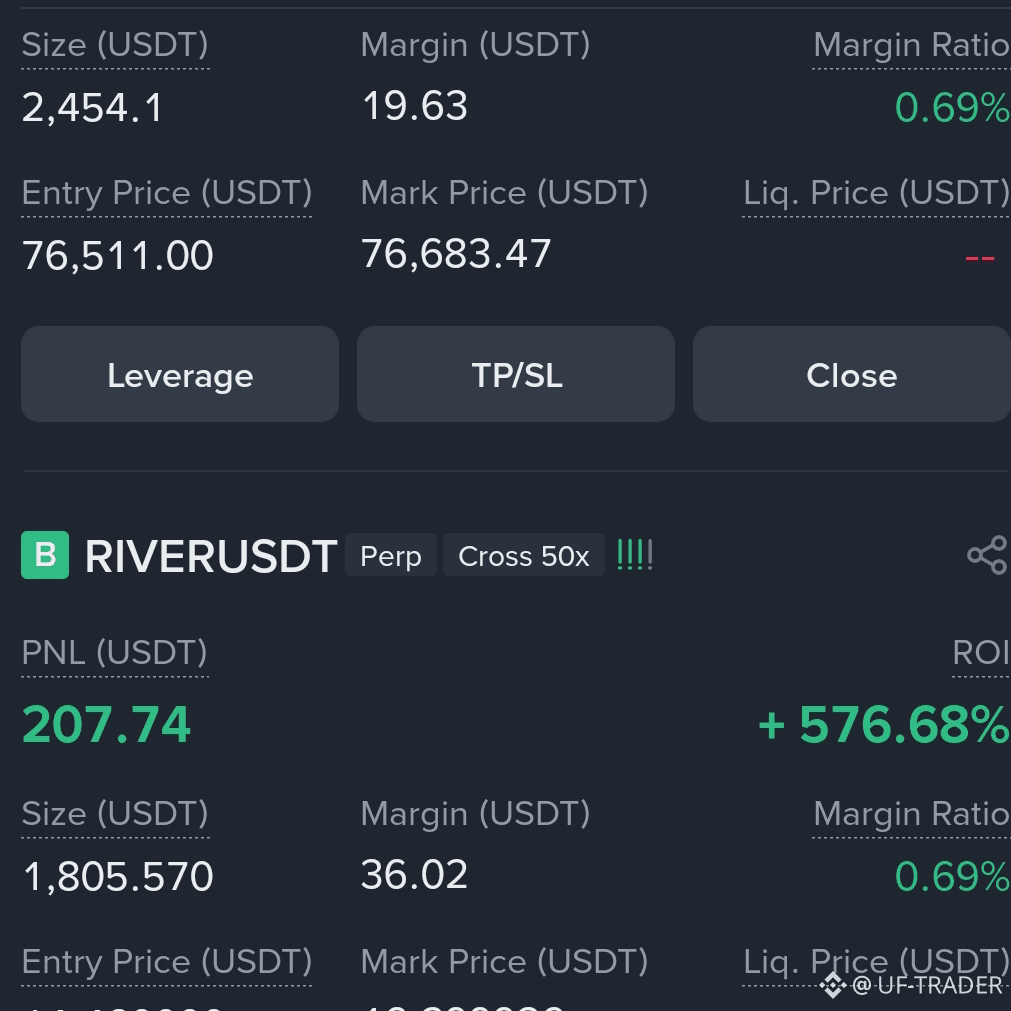Tap the green signal bars indicator icon
Viewport: 1011px width, 1011px height.
coord(635,555)
